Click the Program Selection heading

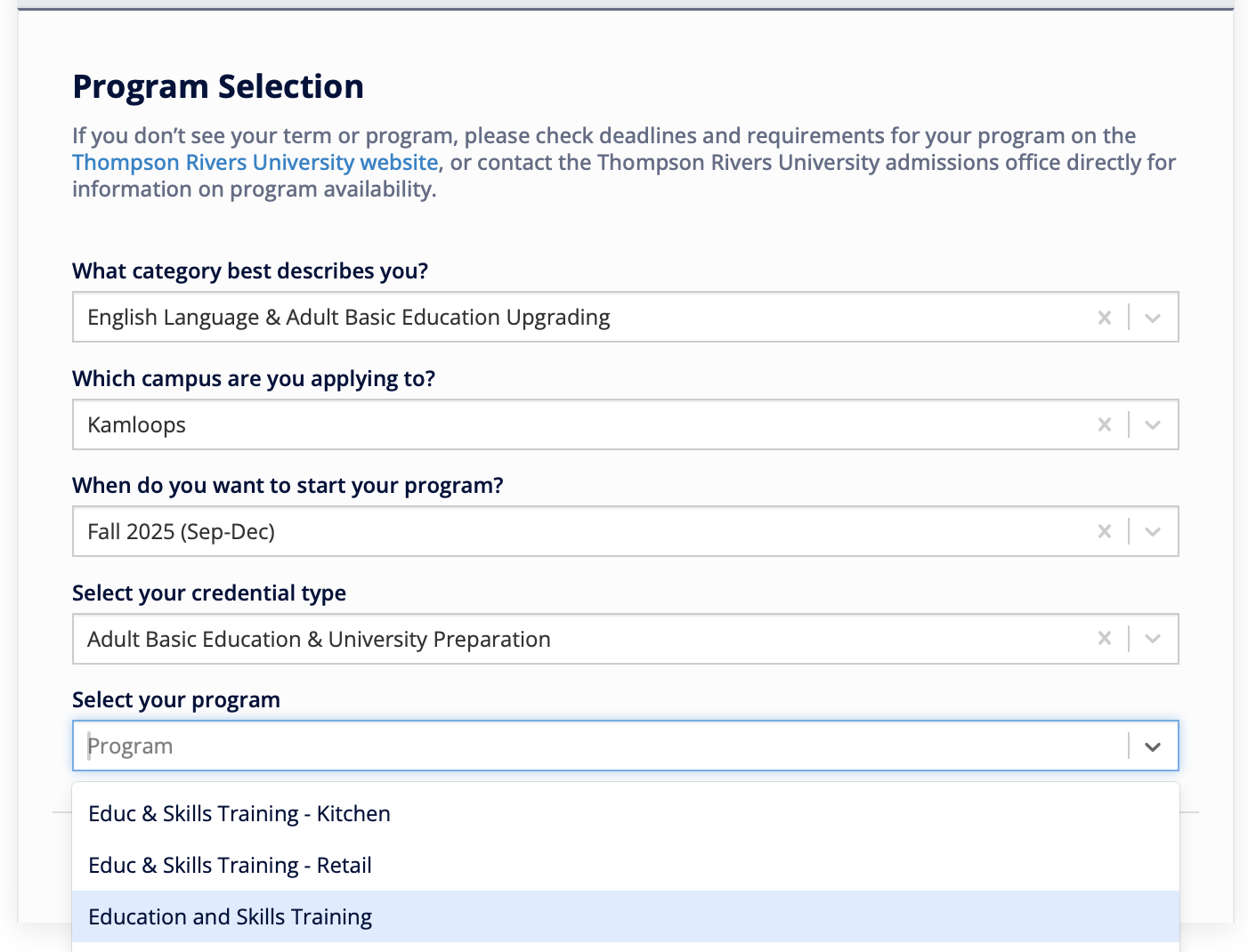(218, 87)
